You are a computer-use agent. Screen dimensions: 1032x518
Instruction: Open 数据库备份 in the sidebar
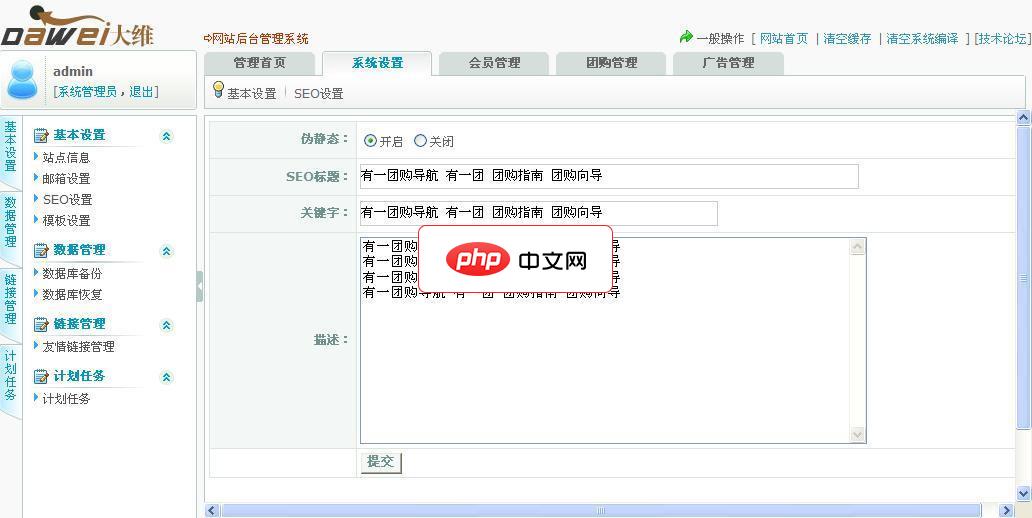tap(72, 274)
